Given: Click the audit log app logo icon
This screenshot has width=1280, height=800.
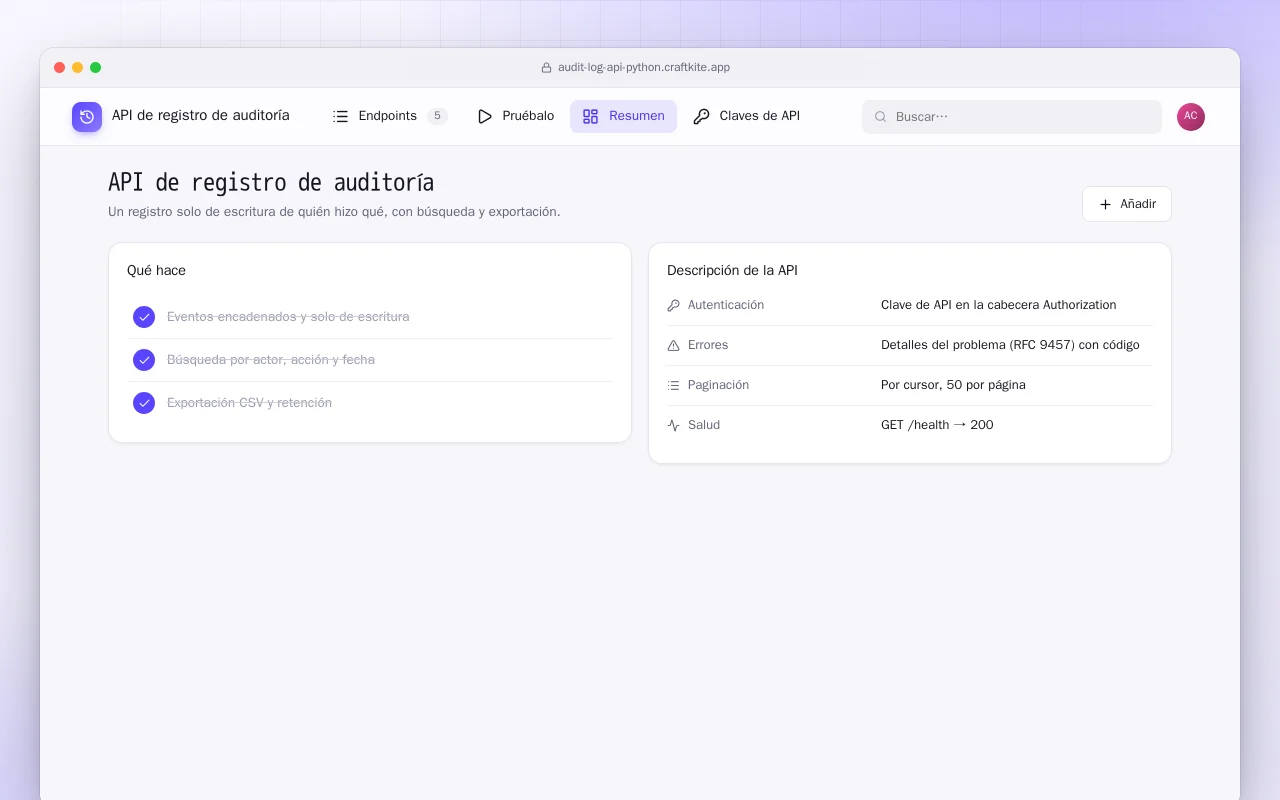Looking at the screenshot, I should pos(87,117).
